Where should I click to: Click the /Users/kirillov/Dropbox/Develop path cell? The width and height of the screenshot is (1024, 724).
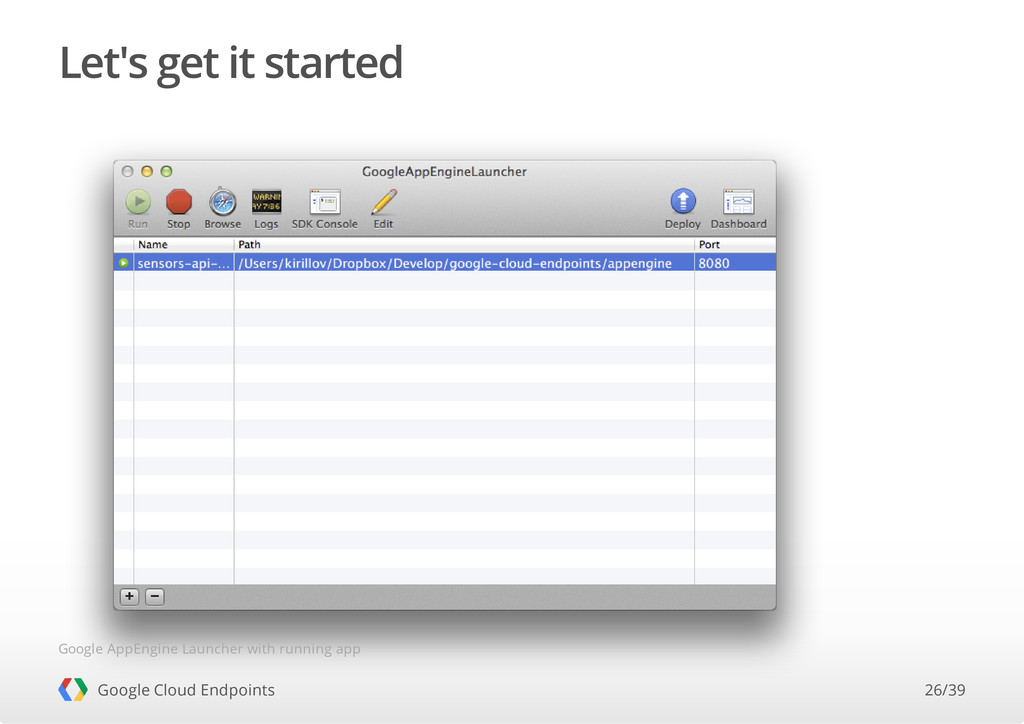pyautogui.click(x=464, y=263)
